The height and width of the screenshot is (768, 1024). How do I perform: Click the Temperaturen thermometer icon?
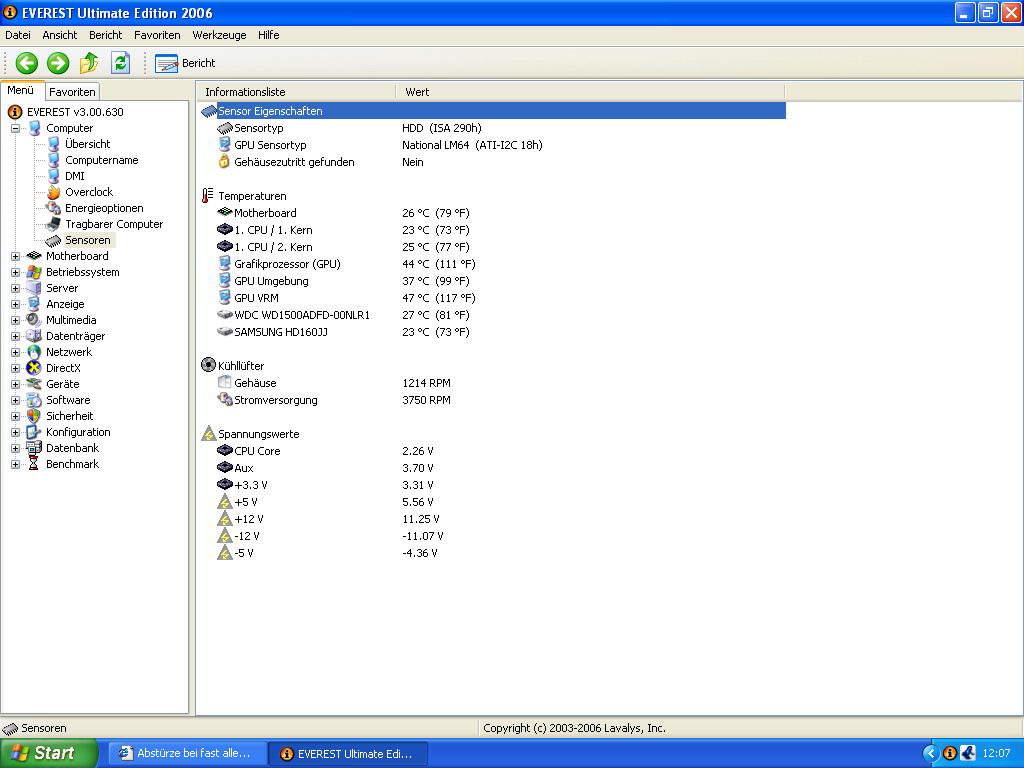(208, 195)
